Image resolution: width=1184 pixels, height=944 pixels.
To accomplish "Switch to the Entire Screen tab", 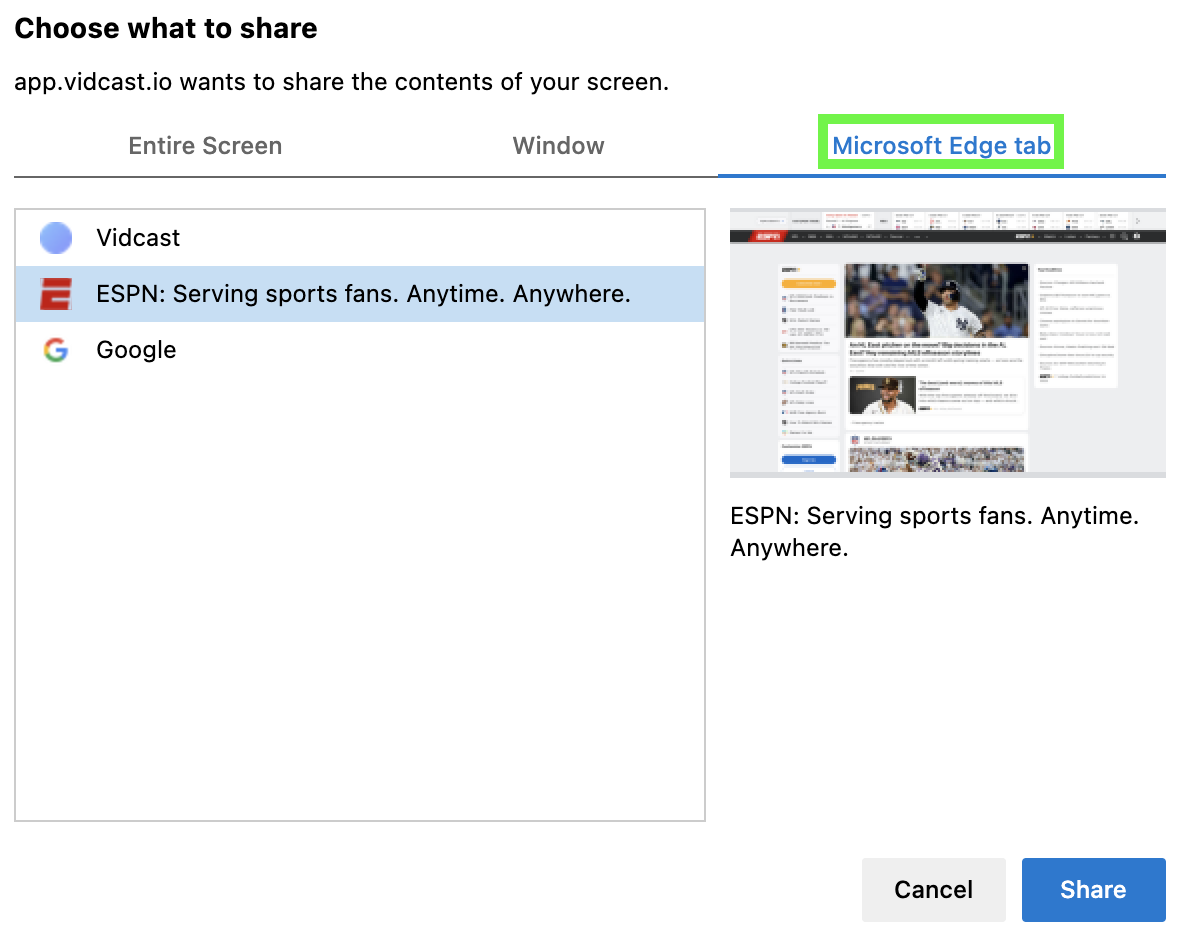I will pos(205,146).
